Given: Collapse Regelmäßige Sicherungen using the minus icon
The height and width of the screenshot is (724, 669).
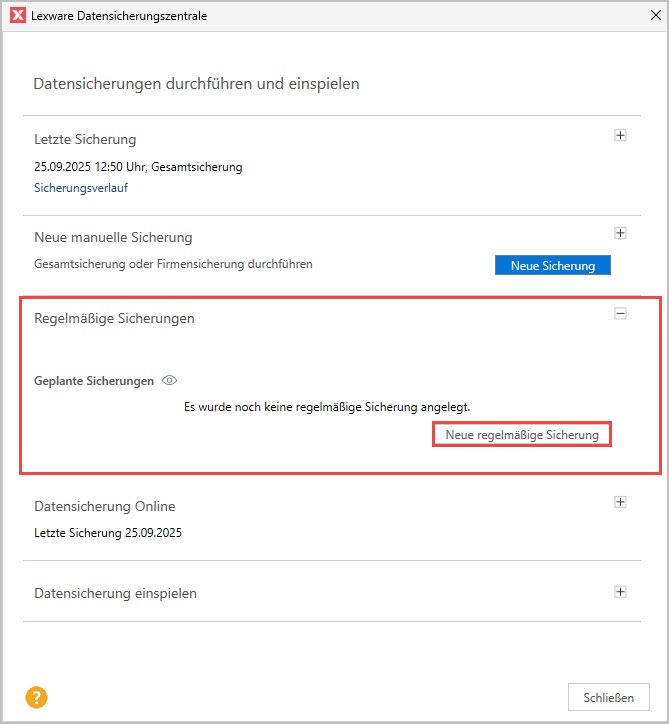Looking at the screenshot, I should (620, 314).
